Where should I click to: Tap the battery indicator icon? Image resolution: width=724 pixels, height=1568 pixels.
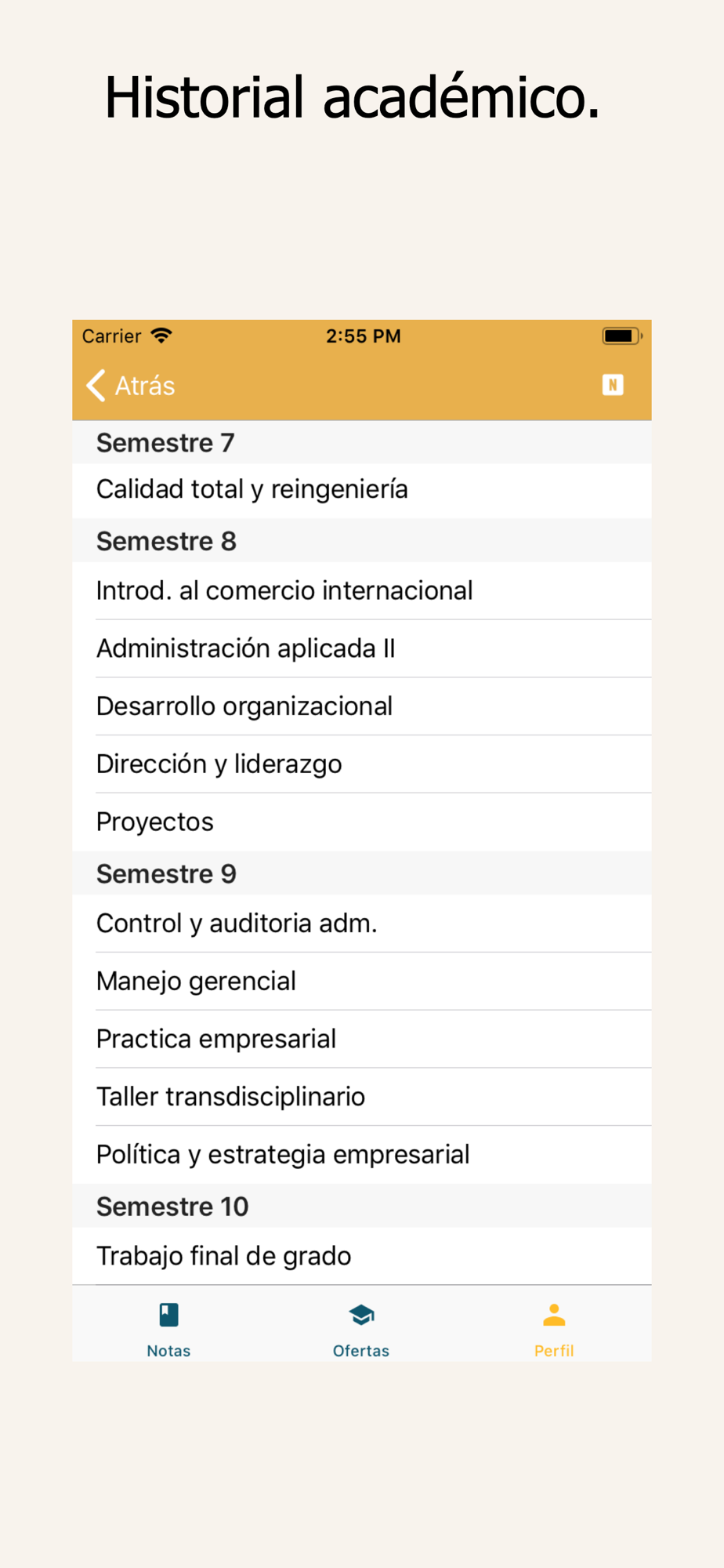(x=622, y=336)
